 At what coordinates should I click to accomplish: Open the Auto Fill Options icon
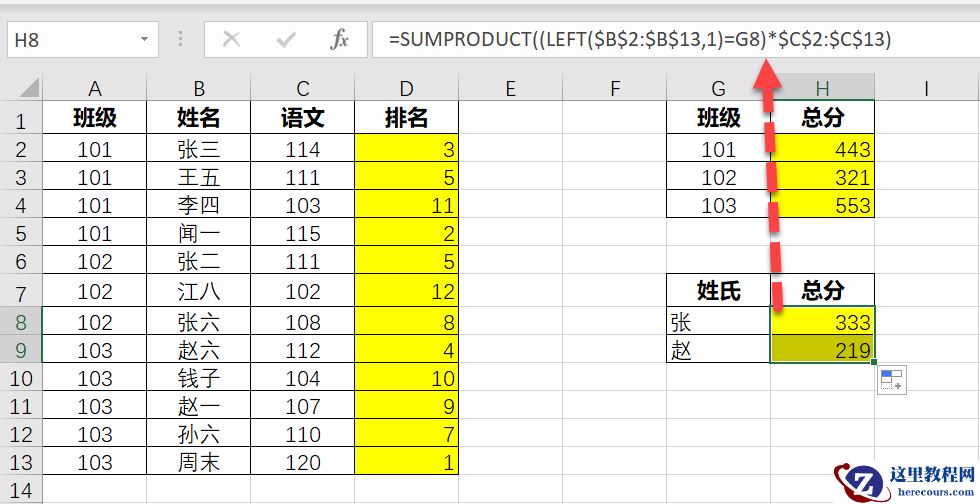[891, 380]
